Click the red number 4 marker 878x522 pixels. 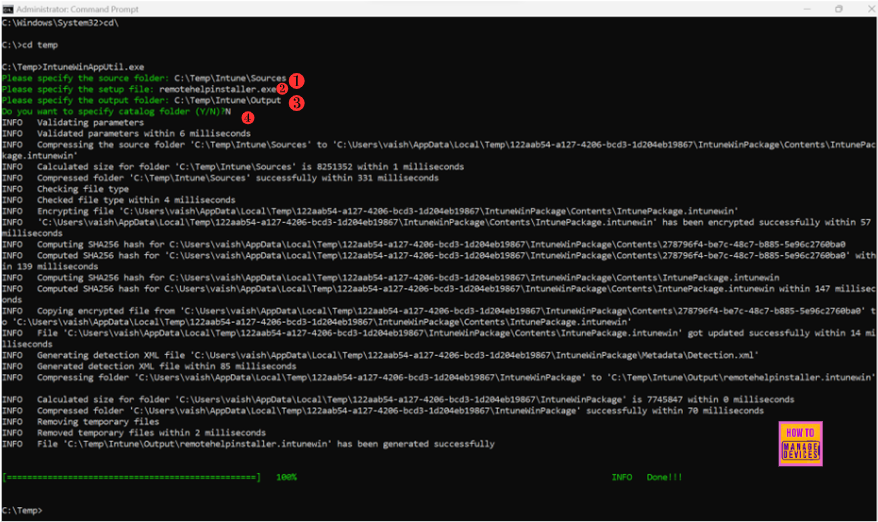coord(247,117)
